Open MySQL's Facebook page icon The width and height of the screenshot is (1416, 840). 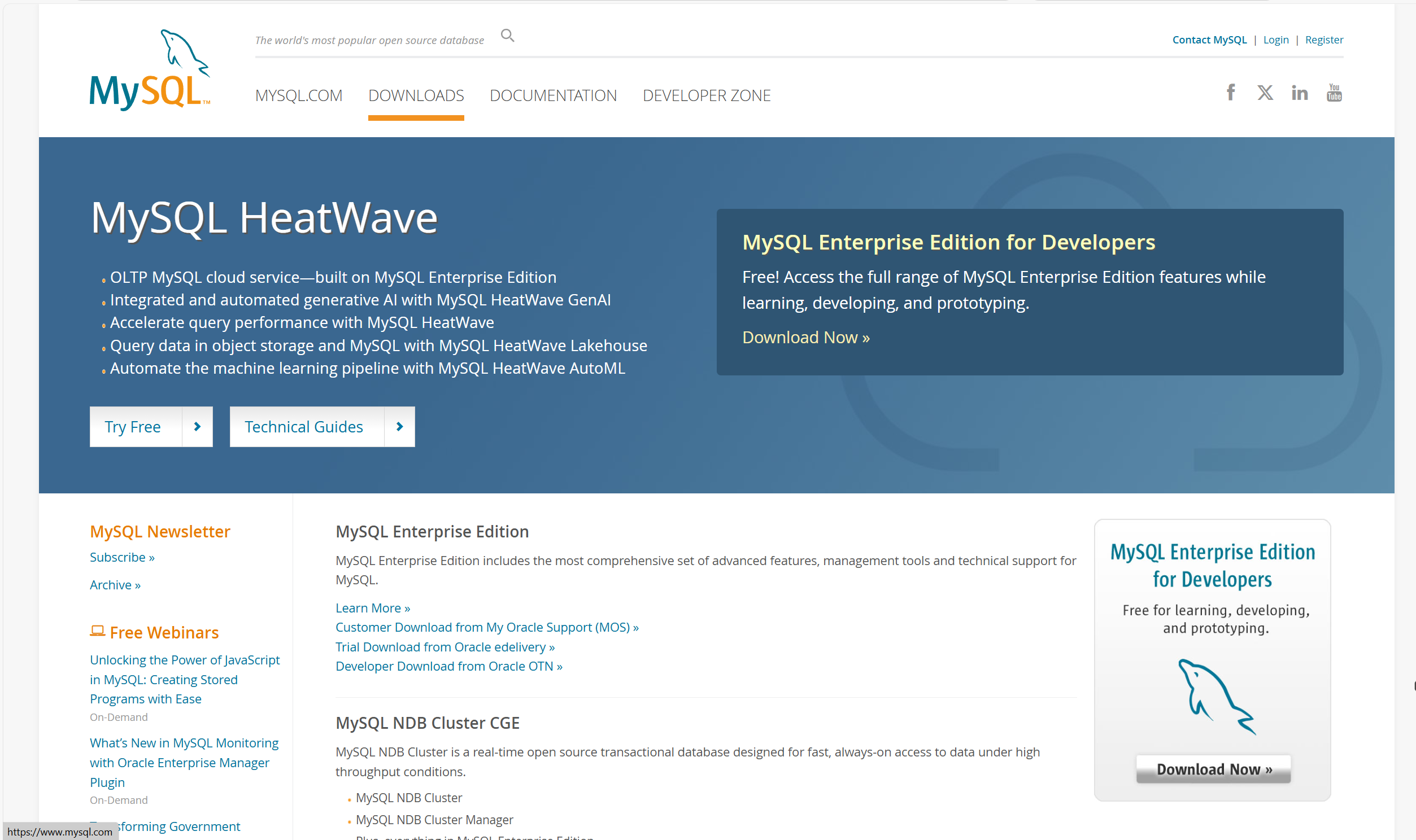[x=1230, y=92]
